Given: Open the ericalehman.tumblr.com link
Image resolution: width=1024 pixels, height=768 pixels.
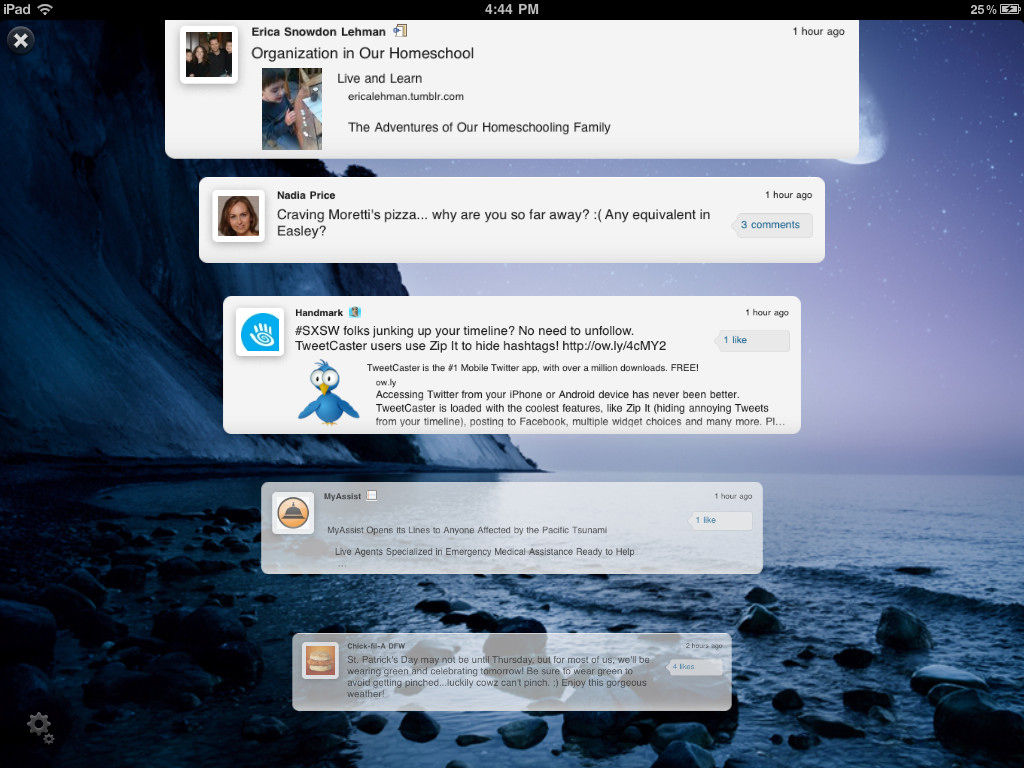Looking at the screenshot, I should click(x=405, y=97).
